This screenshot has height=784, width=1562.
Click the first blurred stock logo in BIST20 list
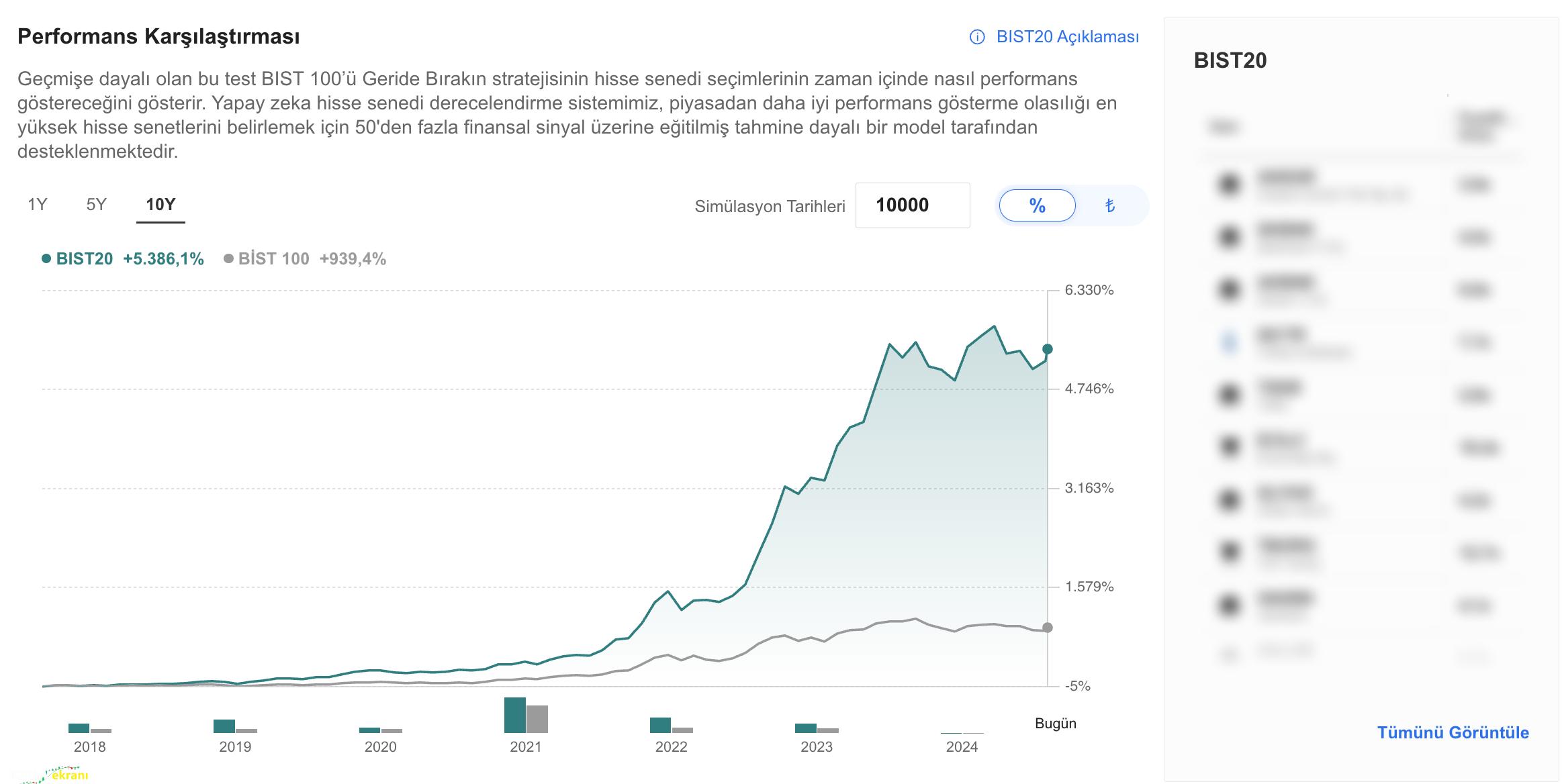(x=1230, y=184)
